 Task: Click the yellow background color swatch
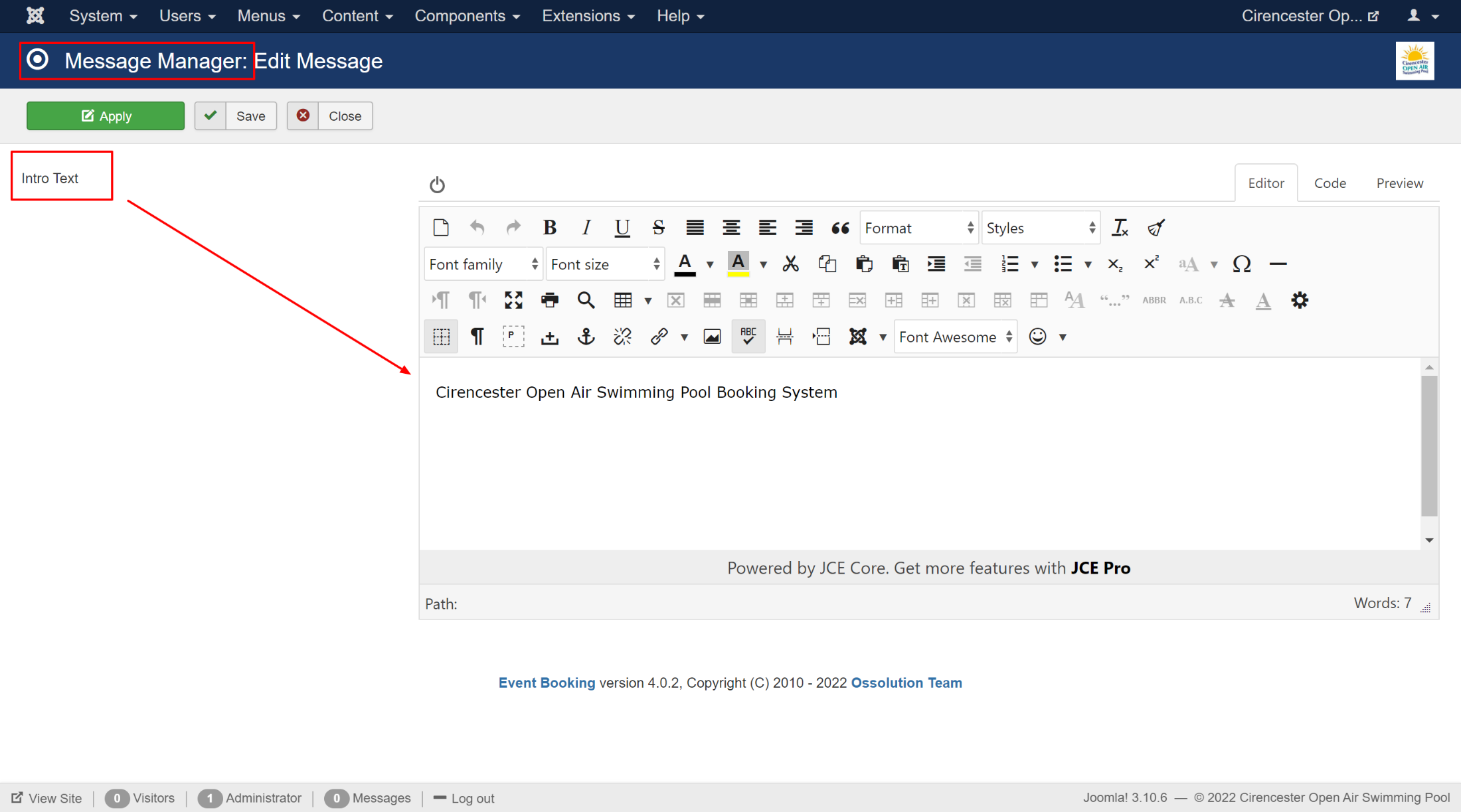[x=738, y=264]
